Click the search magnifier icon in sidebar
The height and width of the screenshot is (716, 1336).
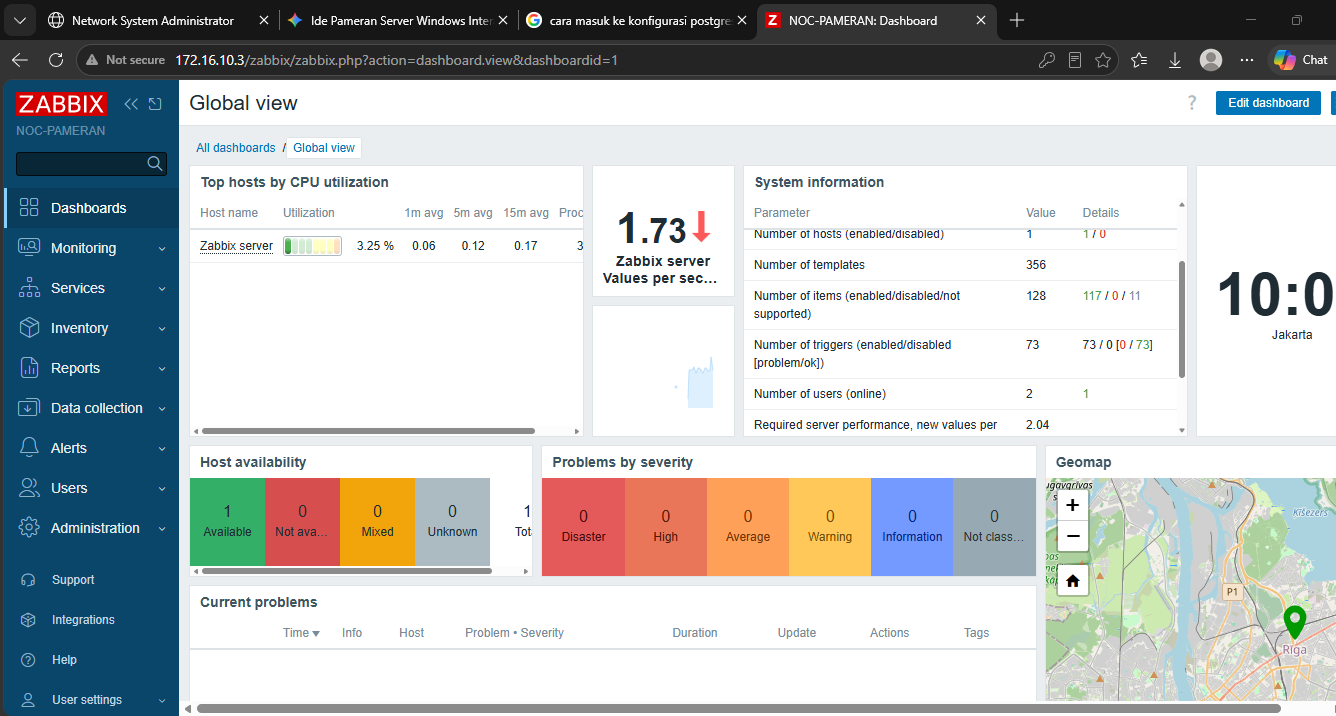pyautogui.click(x=155, y=163)
